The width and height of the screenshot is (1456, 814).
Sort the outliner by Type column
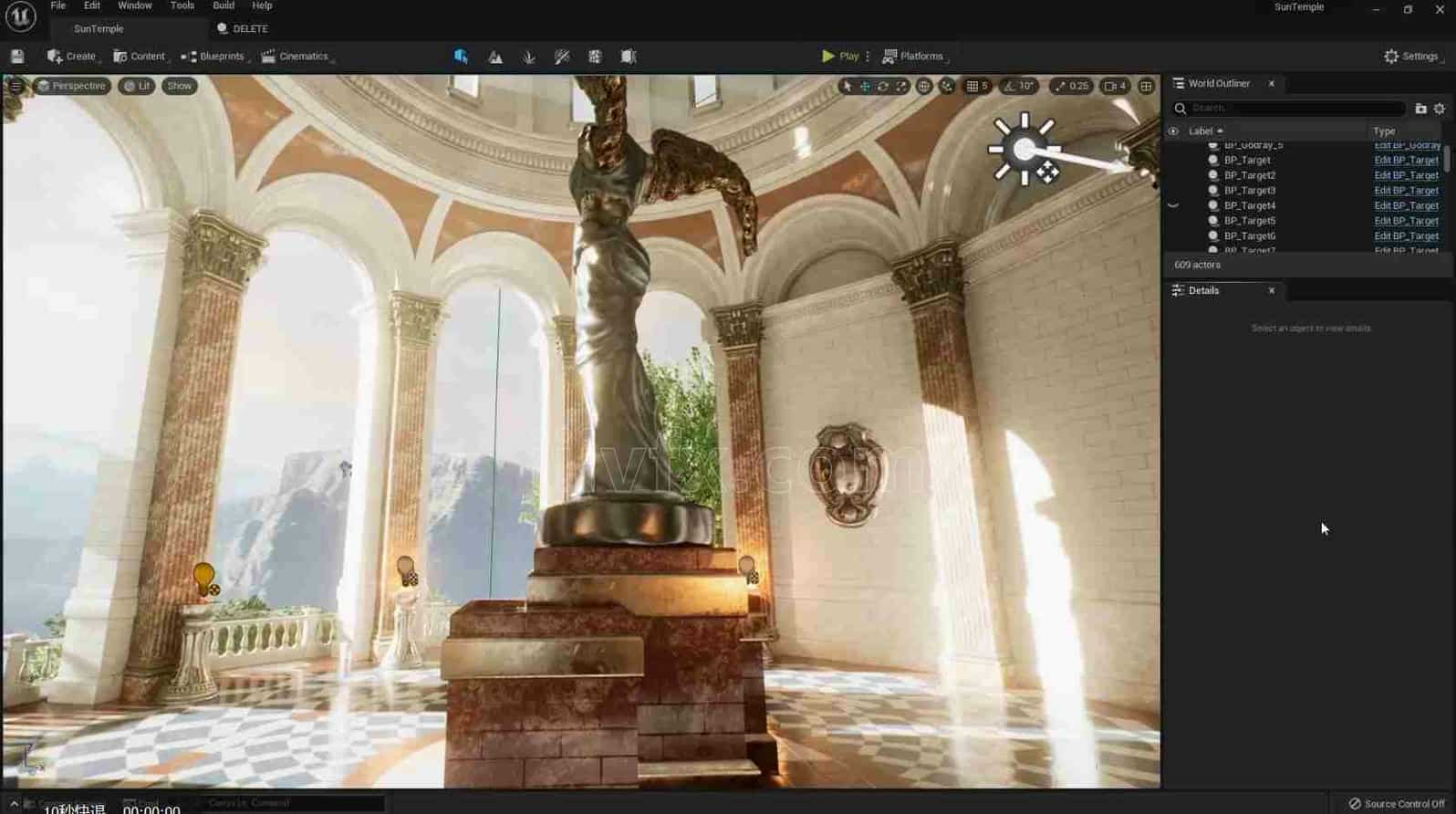coord(1384,131)
